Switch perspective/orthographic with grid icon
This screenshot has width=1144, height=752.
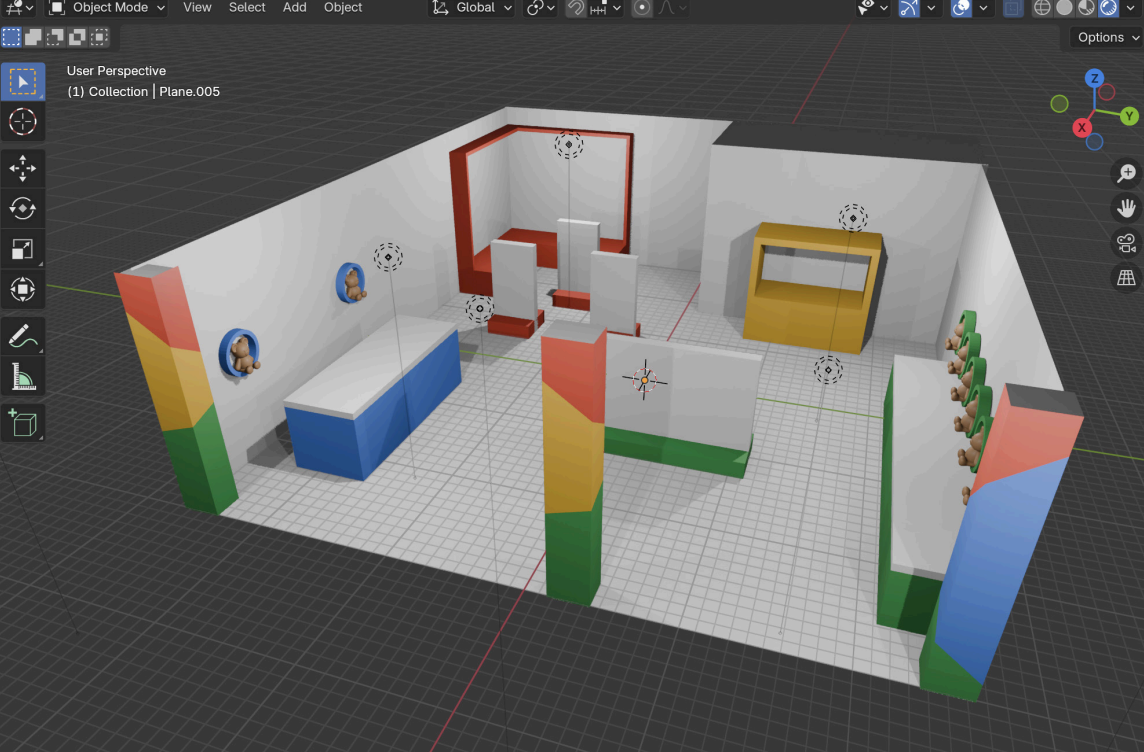(1126, 278)
